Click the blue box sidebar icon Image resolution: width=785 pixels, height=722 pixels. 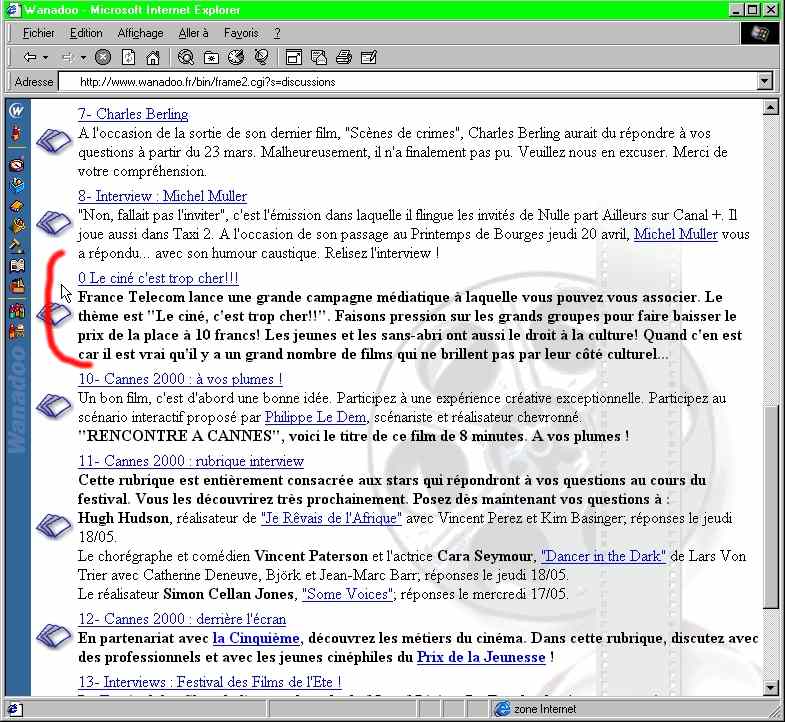click(17, 185)
